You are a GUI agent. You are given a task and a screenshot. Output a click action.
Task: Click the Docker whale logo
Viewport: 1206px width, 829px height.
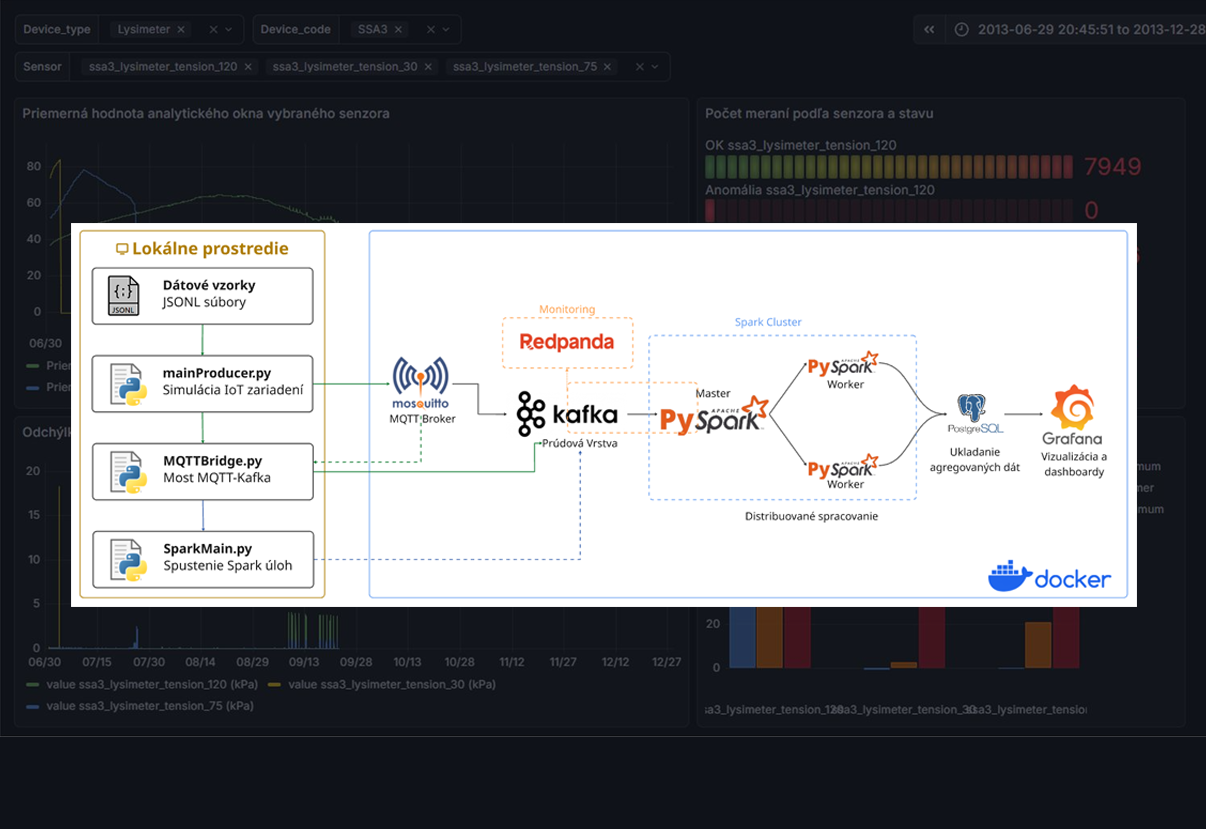(x=1007, y=577)
